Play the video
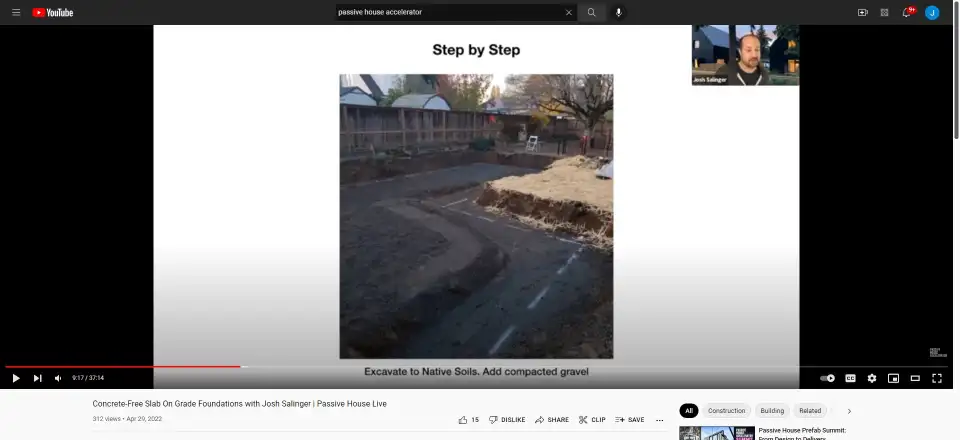 click(16, 378)
